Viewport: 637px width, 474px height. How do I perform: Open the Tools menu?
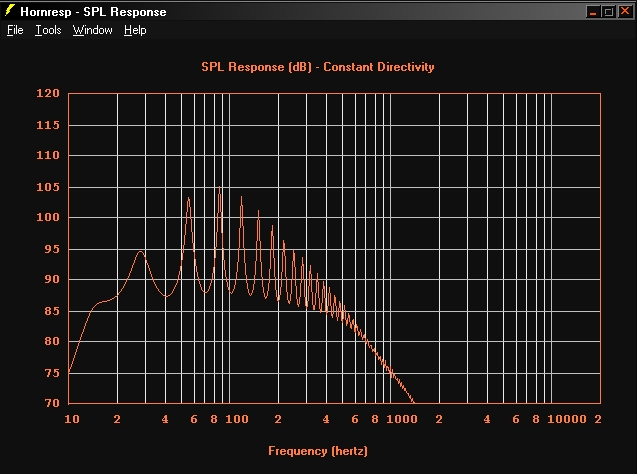[x=48, y=30]
